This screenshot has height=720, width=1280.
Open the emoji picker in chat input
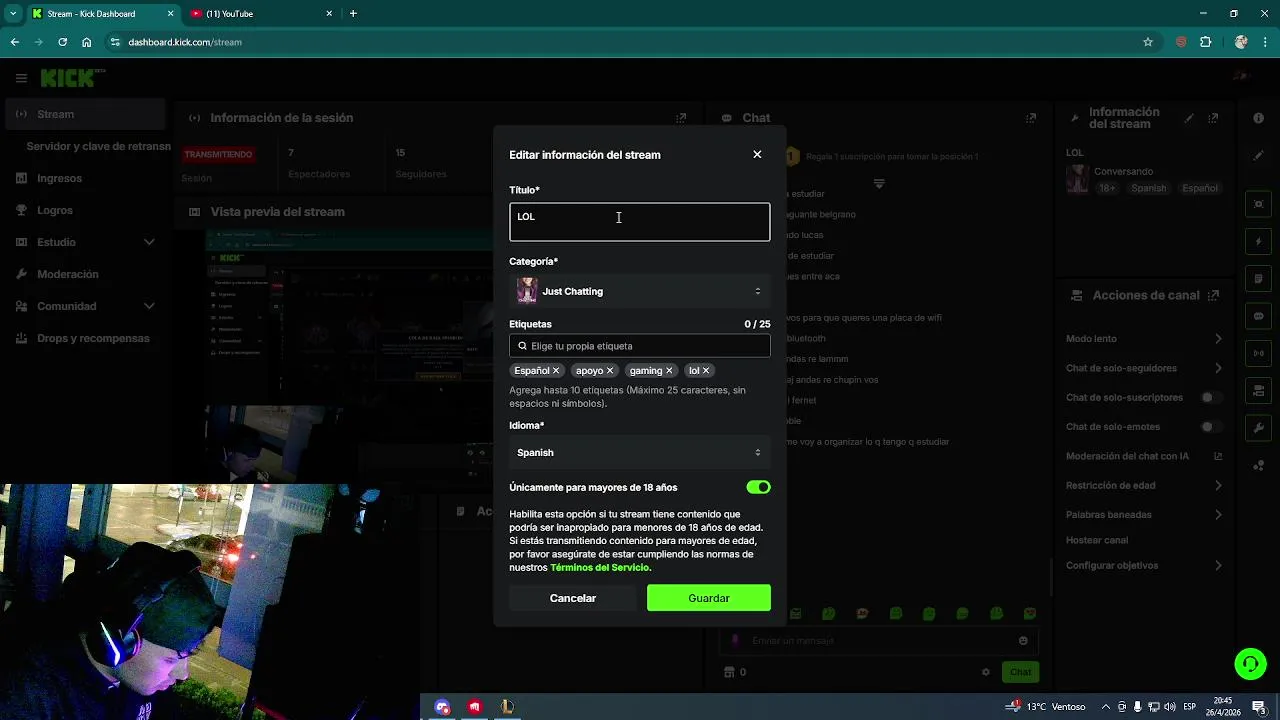(x=1023, y=641)
